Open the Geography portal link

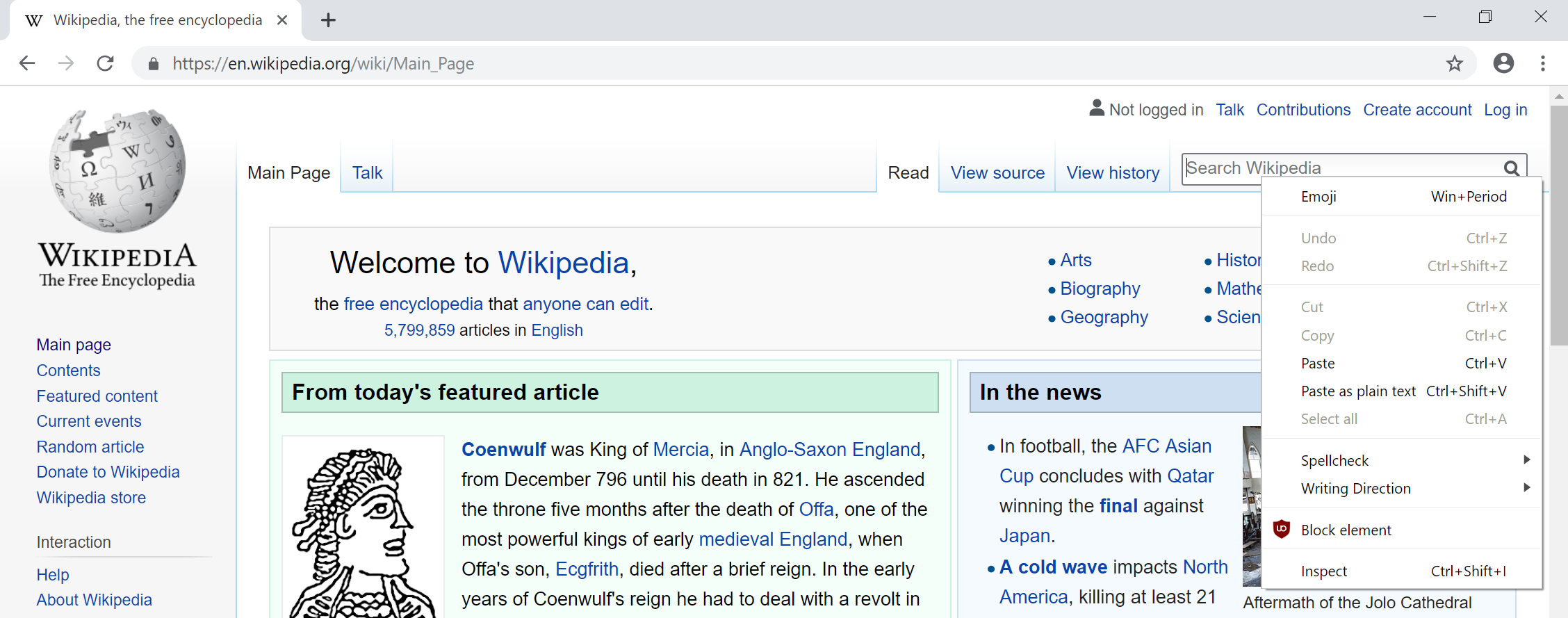[x=1104, y=317]
